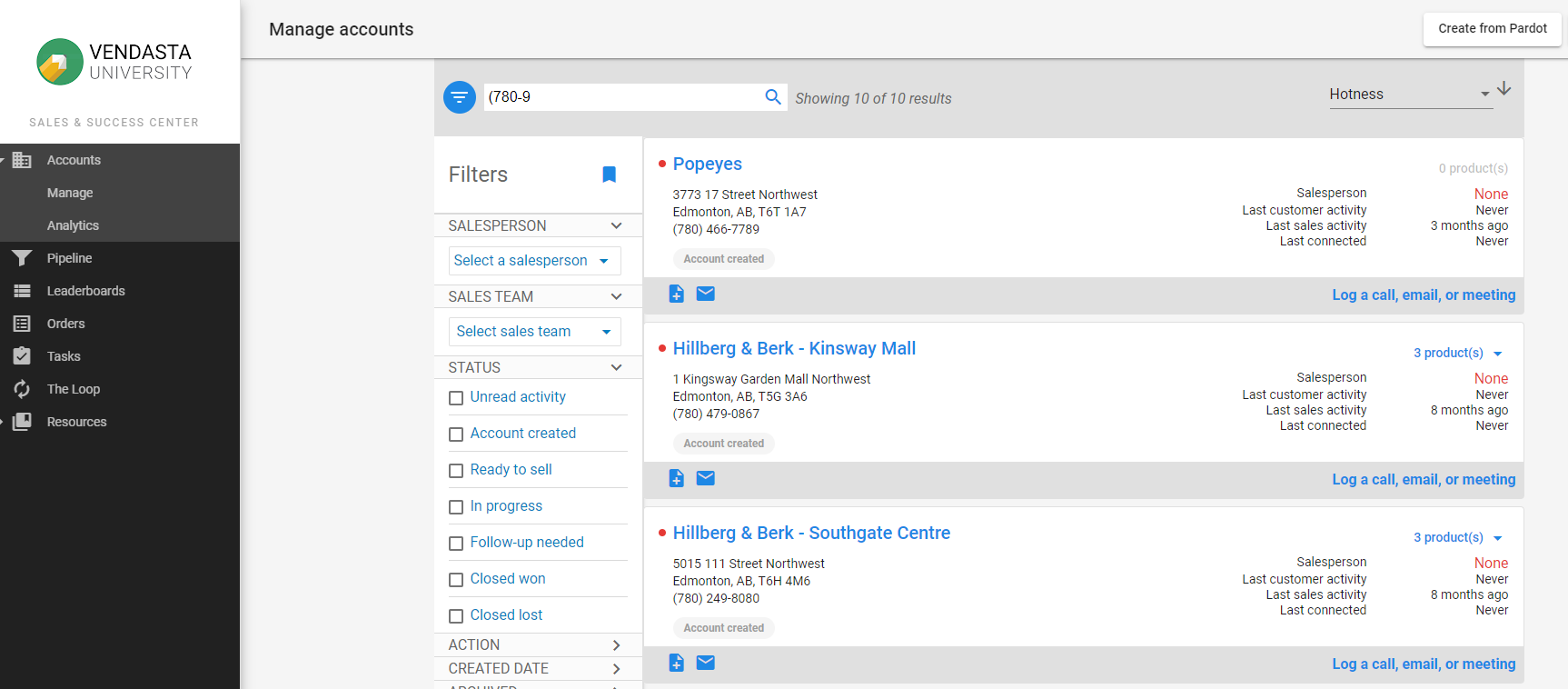The image size is (1568, 689).
Task: Log a call for Kinsway Mall account
Action: 1424,479
